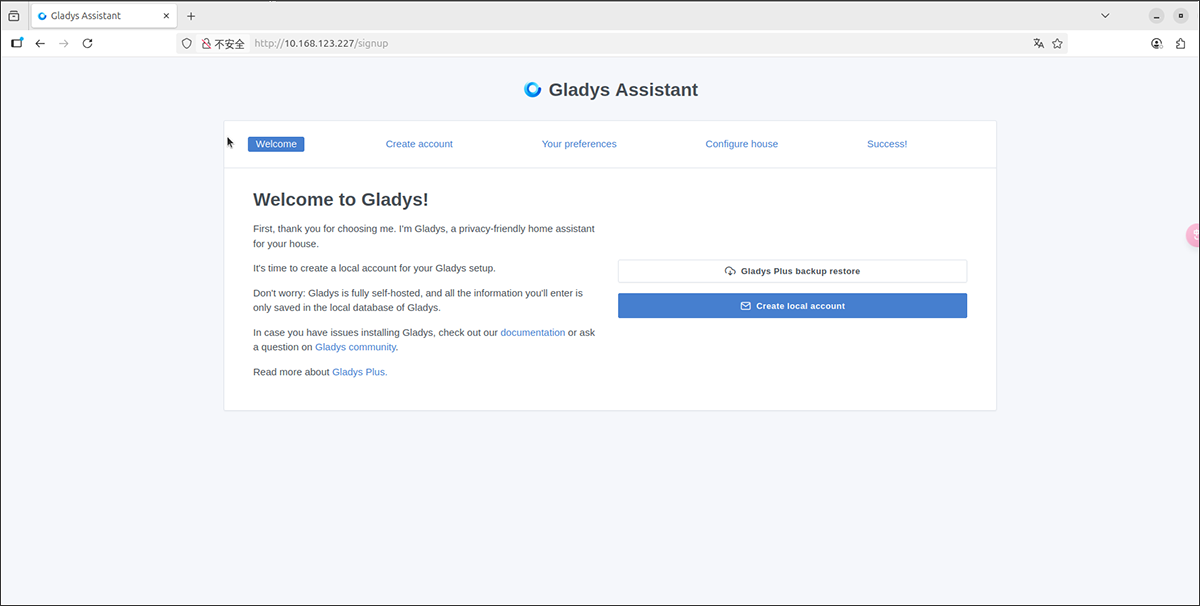Image resolution: width=1200 pixels, height=606 pixels.
Task: Click the browser forward arrow
Action: click(64, 44)
